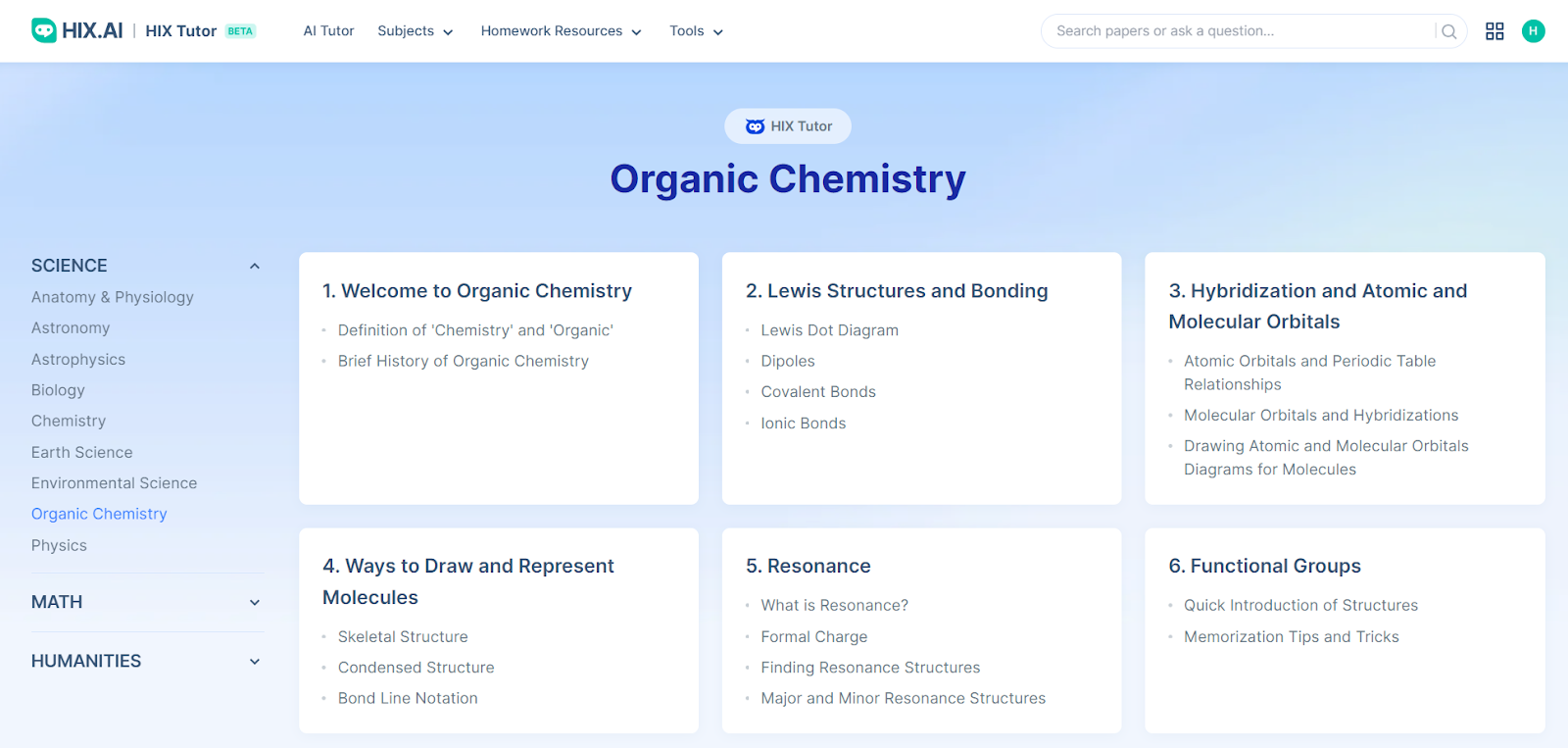Screen dimensions: 1568x748
Task: Select Earth Science in sidebar
Action: pyautogui.click(x=82, y=453)
